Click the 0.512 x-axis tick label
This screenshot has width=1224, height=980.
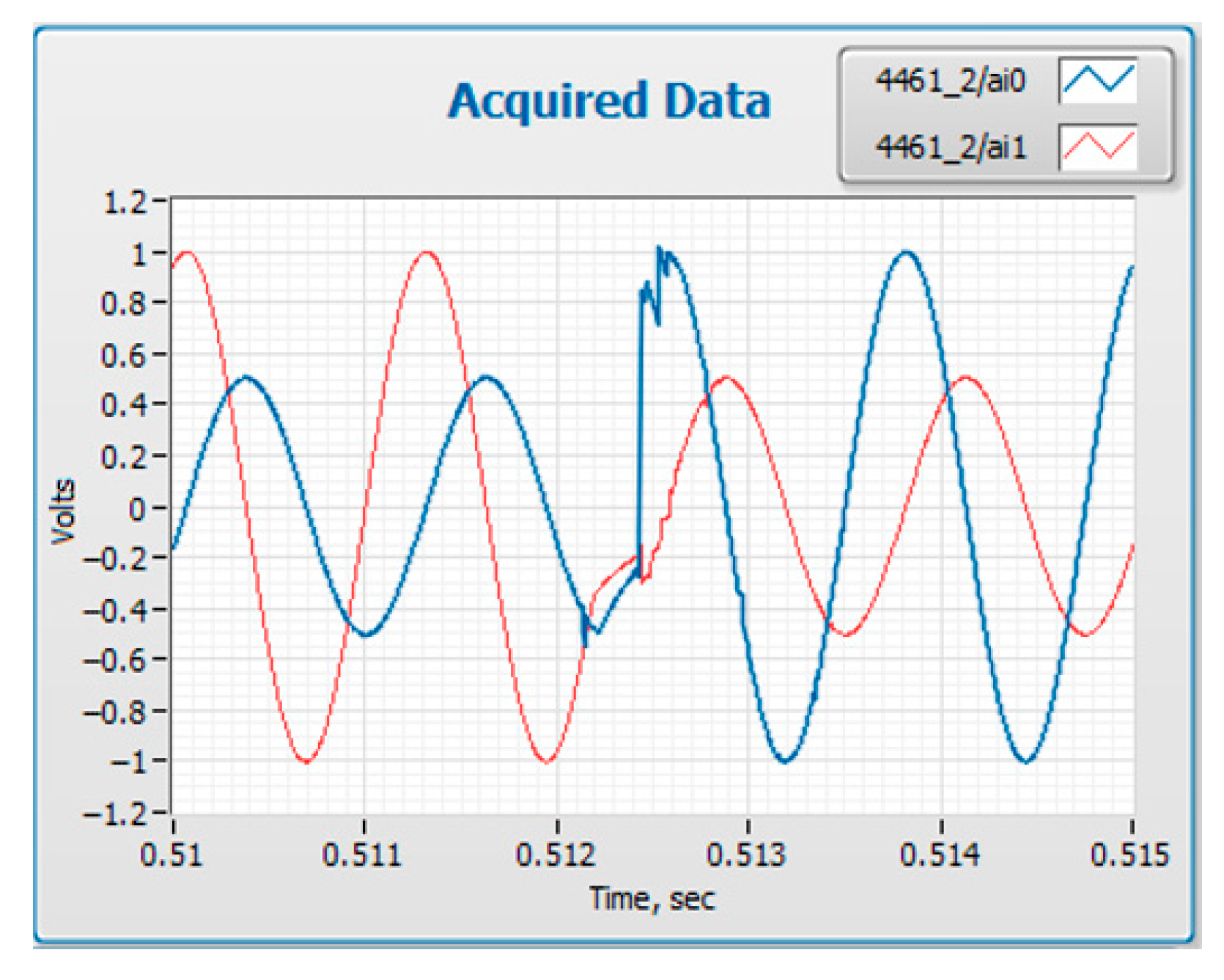555,854
